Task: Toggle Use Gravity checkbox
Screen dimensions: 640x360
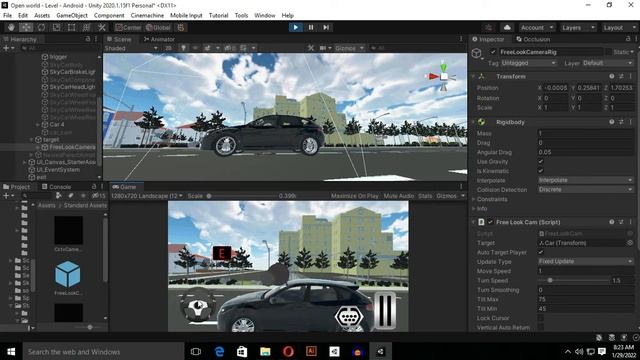Action: (540, 162)
